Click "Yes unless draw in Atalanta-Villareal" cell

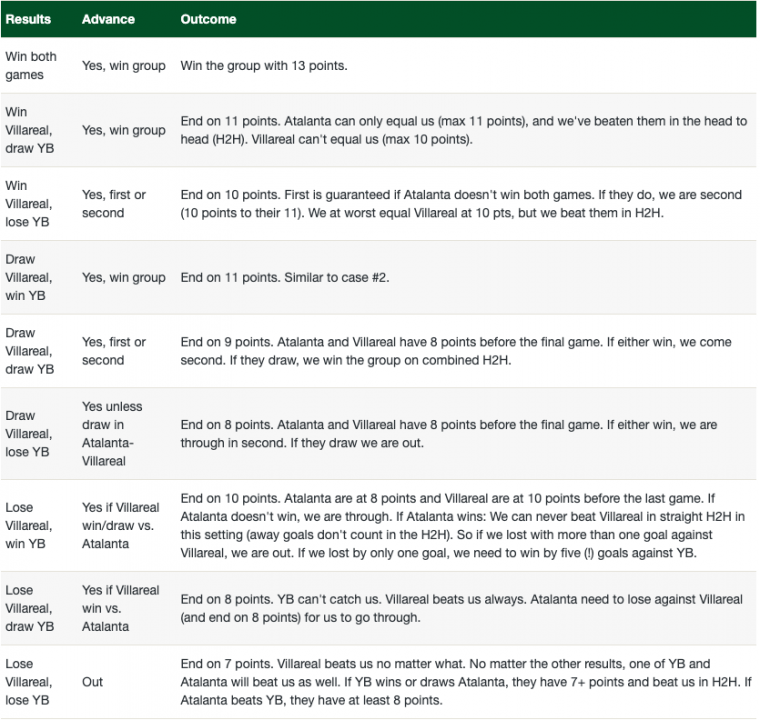(111, 434)
